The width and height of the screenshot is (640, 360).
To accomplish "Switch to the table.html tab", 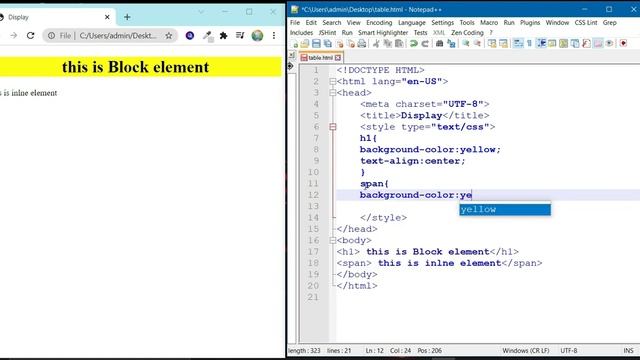I will [320, 58].
